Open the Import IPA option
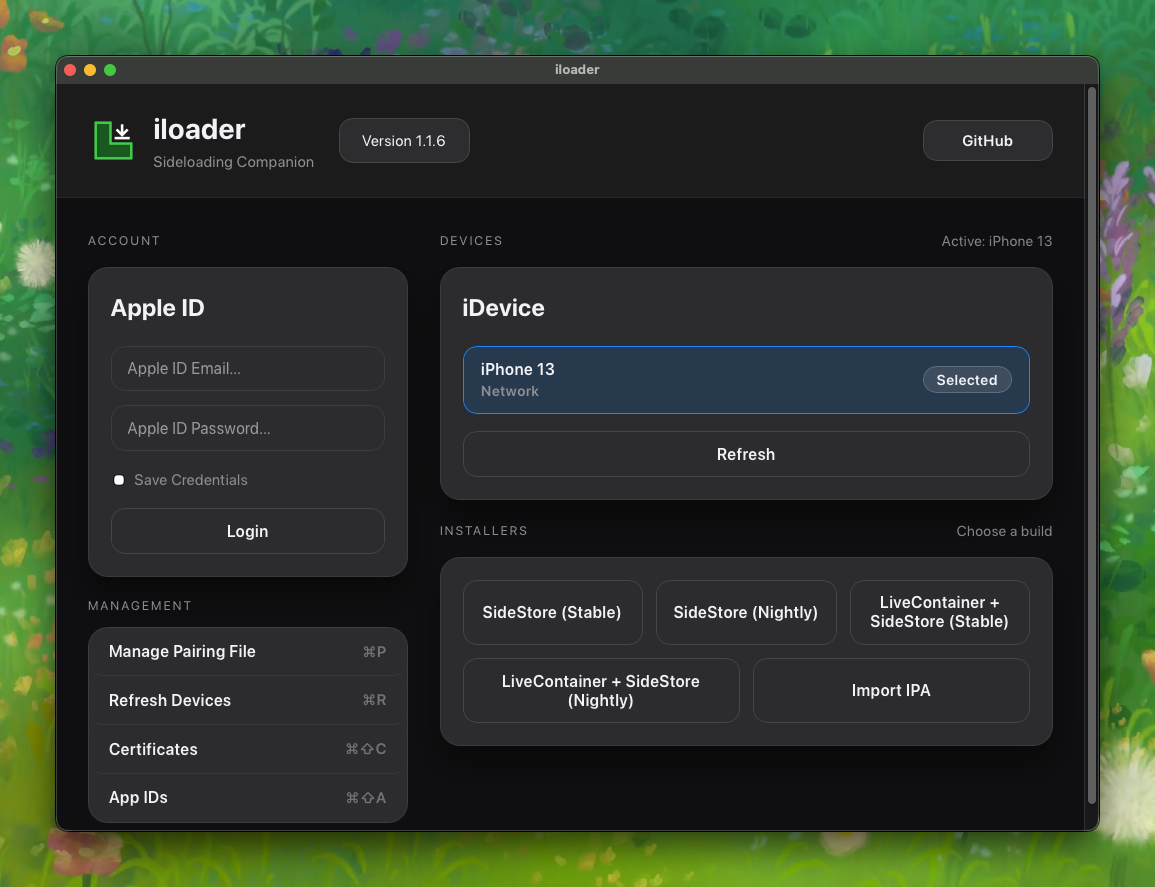 pyautogui.click(x=890, y=690)
